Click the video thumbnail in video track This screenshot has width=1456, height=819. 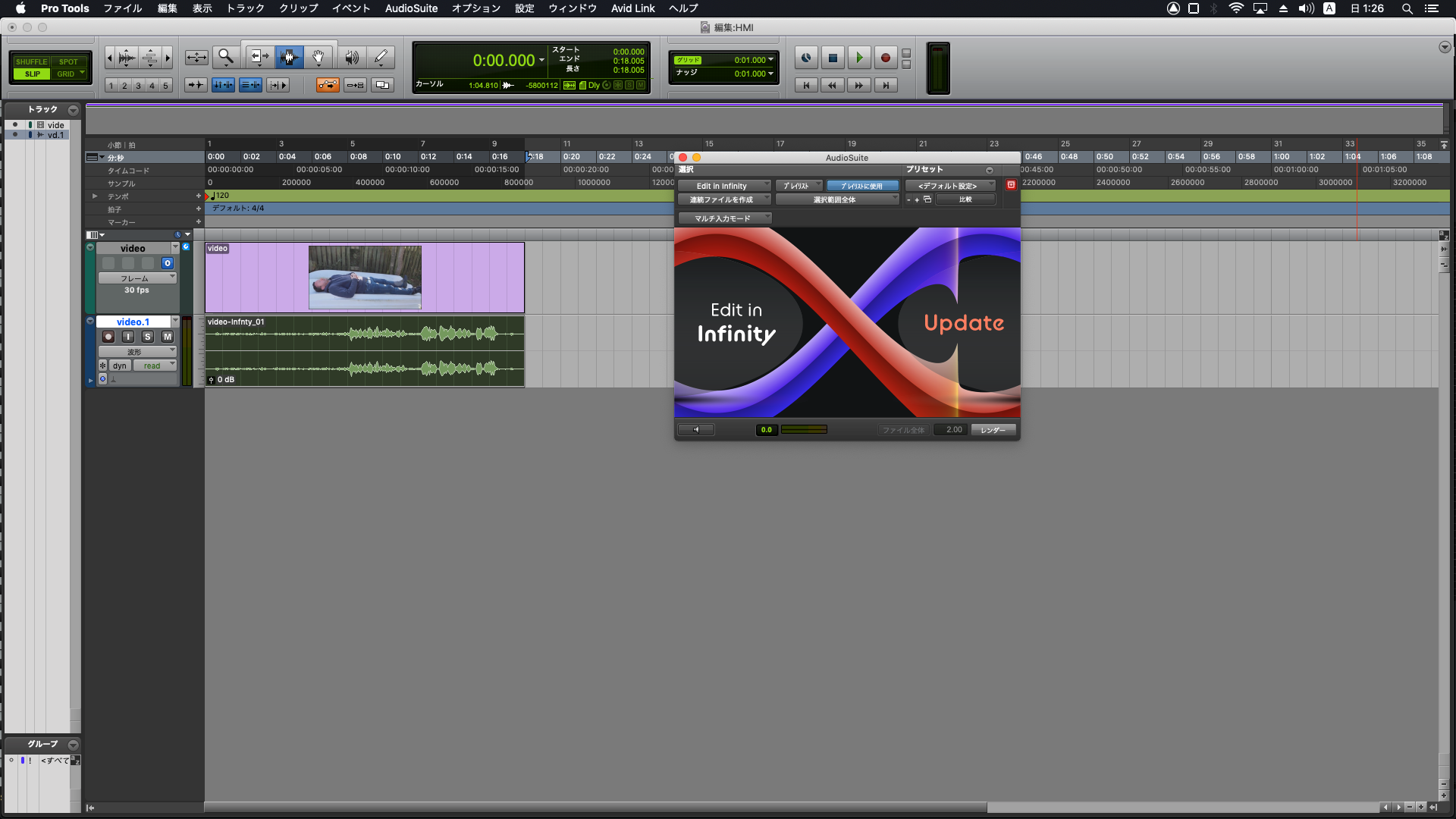(x=365, y=277)
